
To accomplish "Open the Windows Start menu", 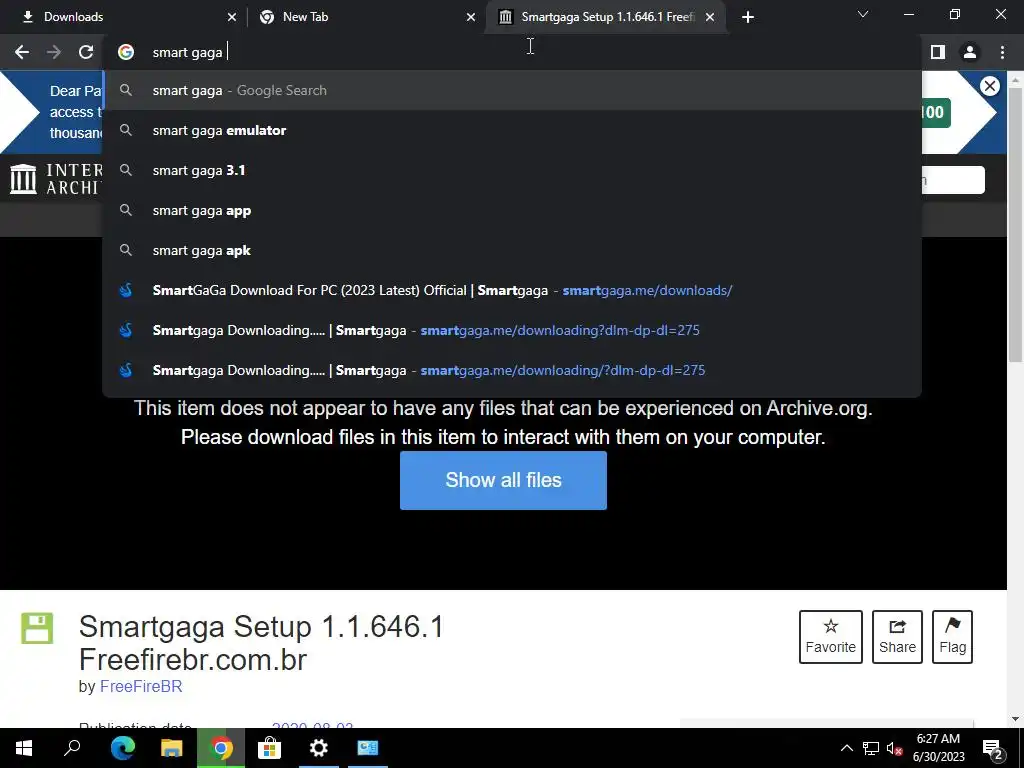I will pos(24,748).
